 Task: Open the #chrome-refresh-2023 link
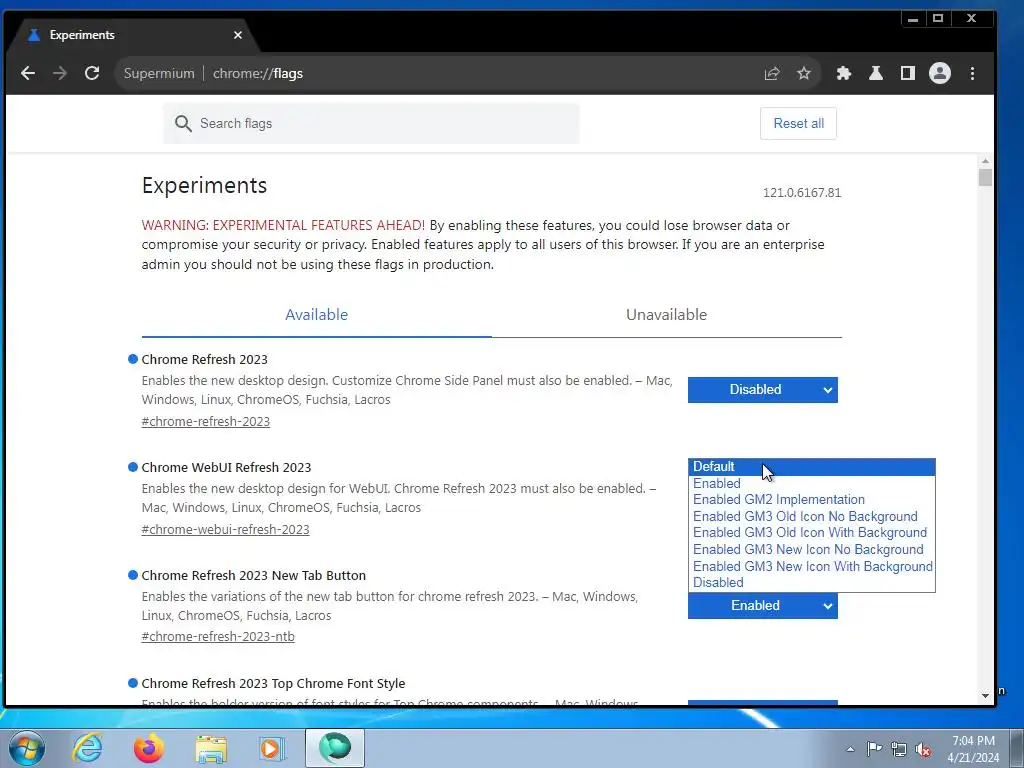(x=206, y=422)
